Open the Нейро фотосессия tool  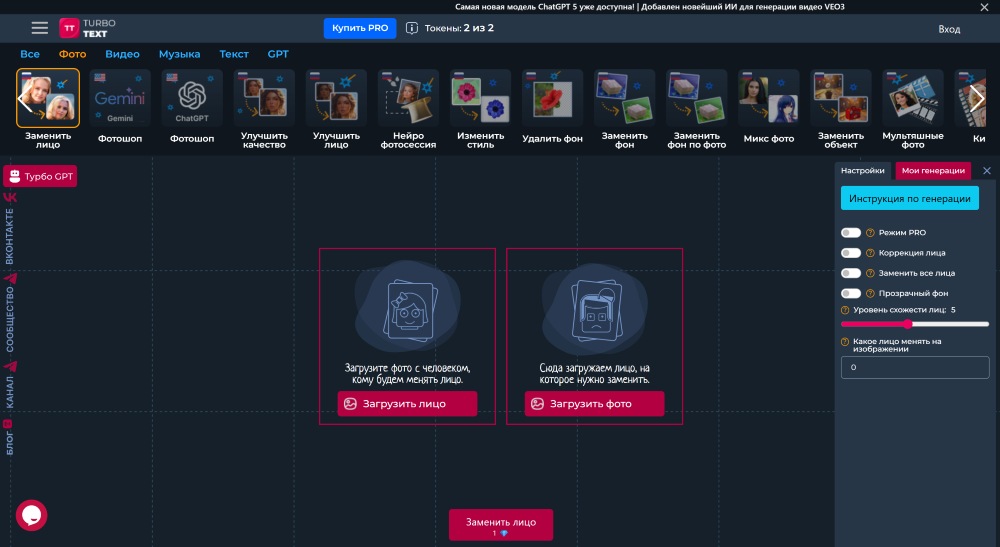tap(408, 99)
